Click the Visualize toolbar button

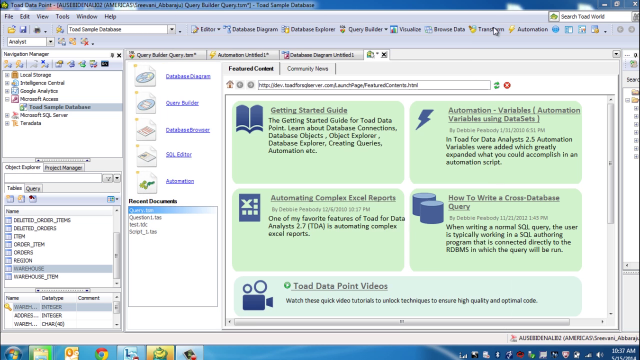[x=406, y=29]
